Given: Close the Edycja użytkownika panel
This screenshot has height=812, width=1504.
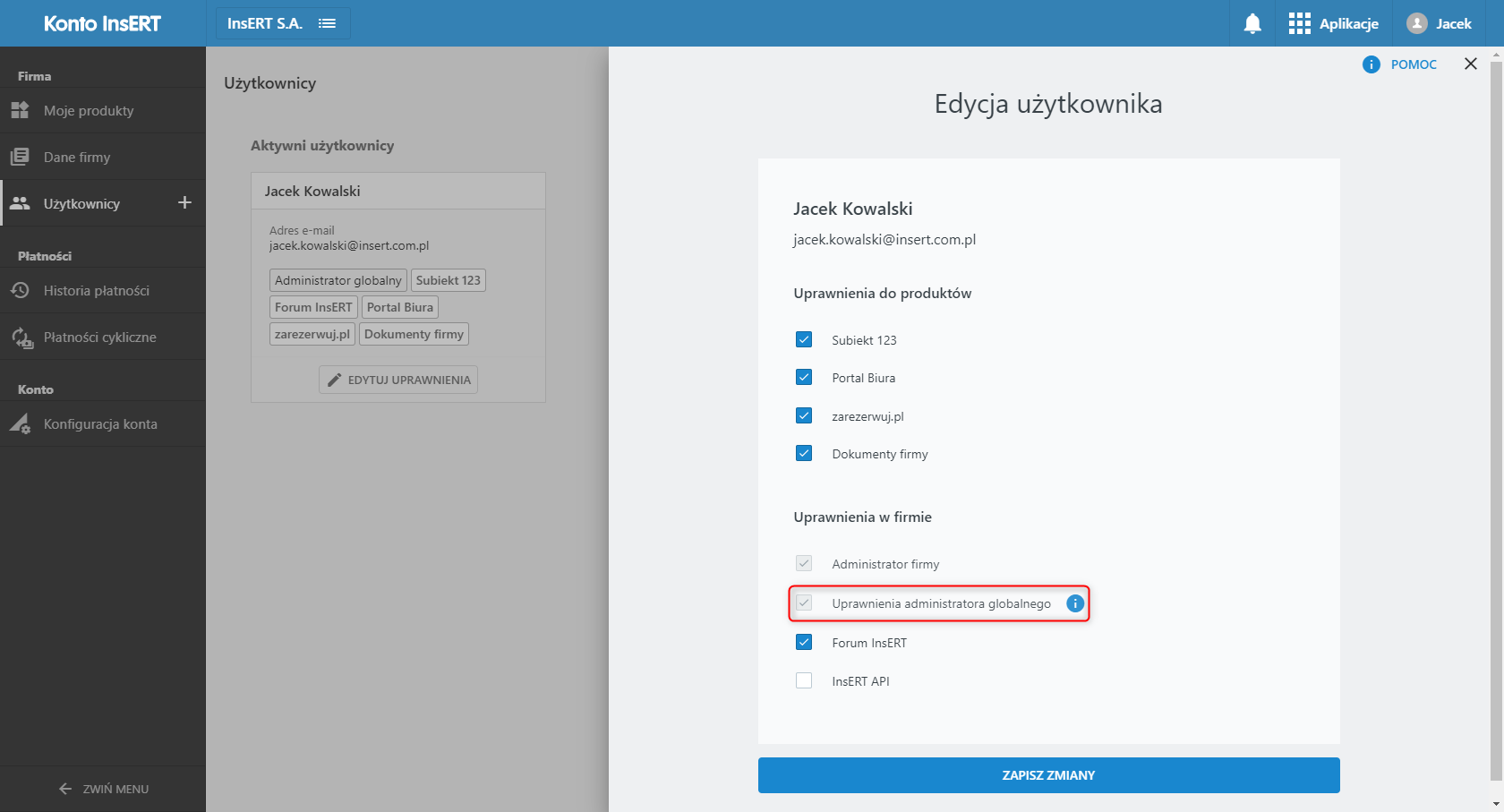Looking at the screenshot, I should 1470,64.
